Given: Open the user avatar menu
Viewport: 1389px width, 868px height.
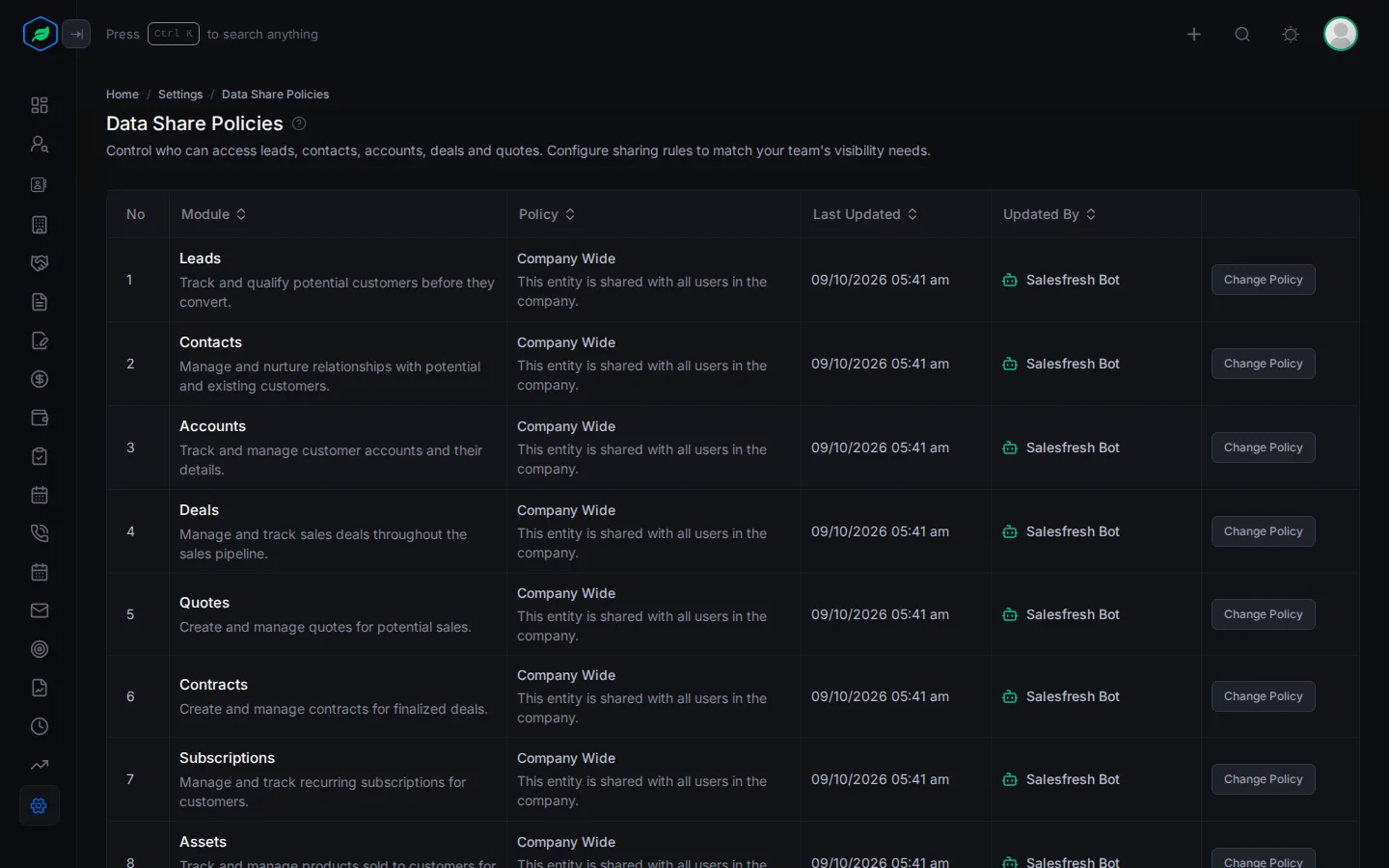Looking at the screenshot, I should click(1341, 34).
